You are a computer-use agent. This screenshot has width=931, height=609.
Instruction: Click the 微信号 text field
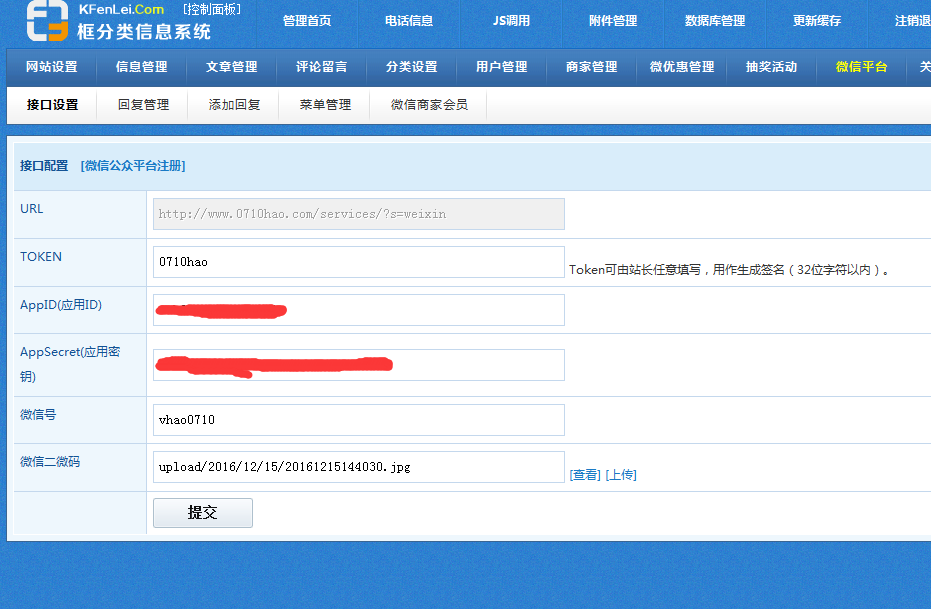click(358, 420)
